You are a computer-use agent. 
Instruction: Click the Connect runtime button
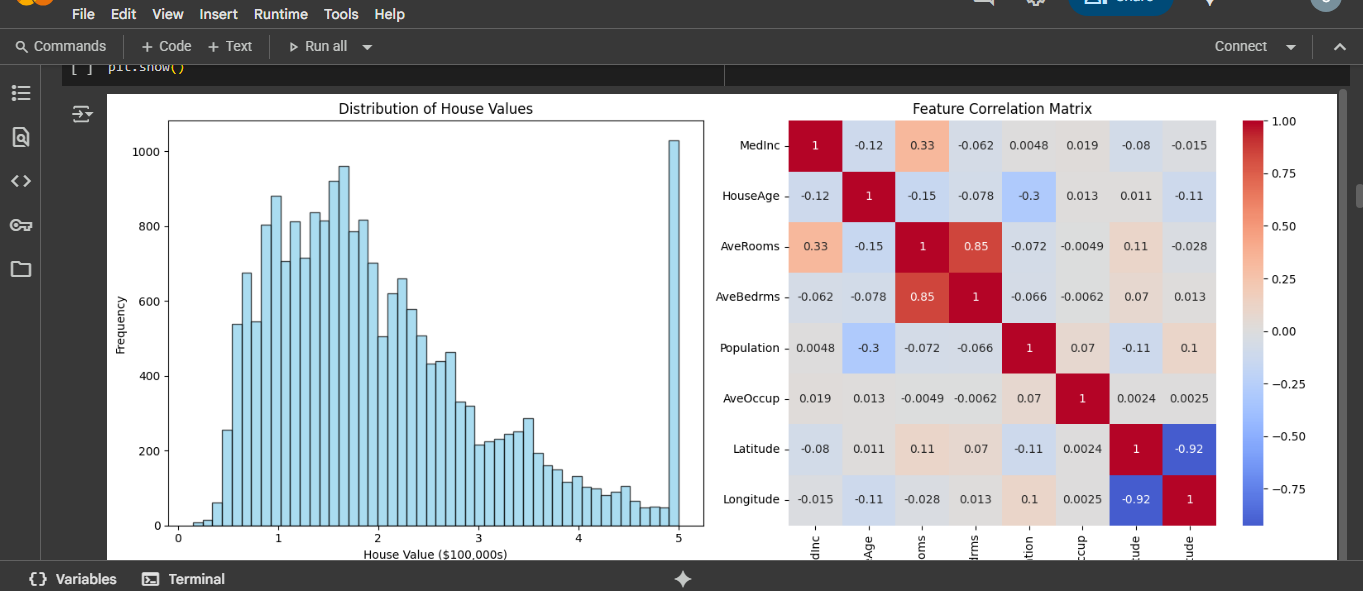tap(1240, 46)
